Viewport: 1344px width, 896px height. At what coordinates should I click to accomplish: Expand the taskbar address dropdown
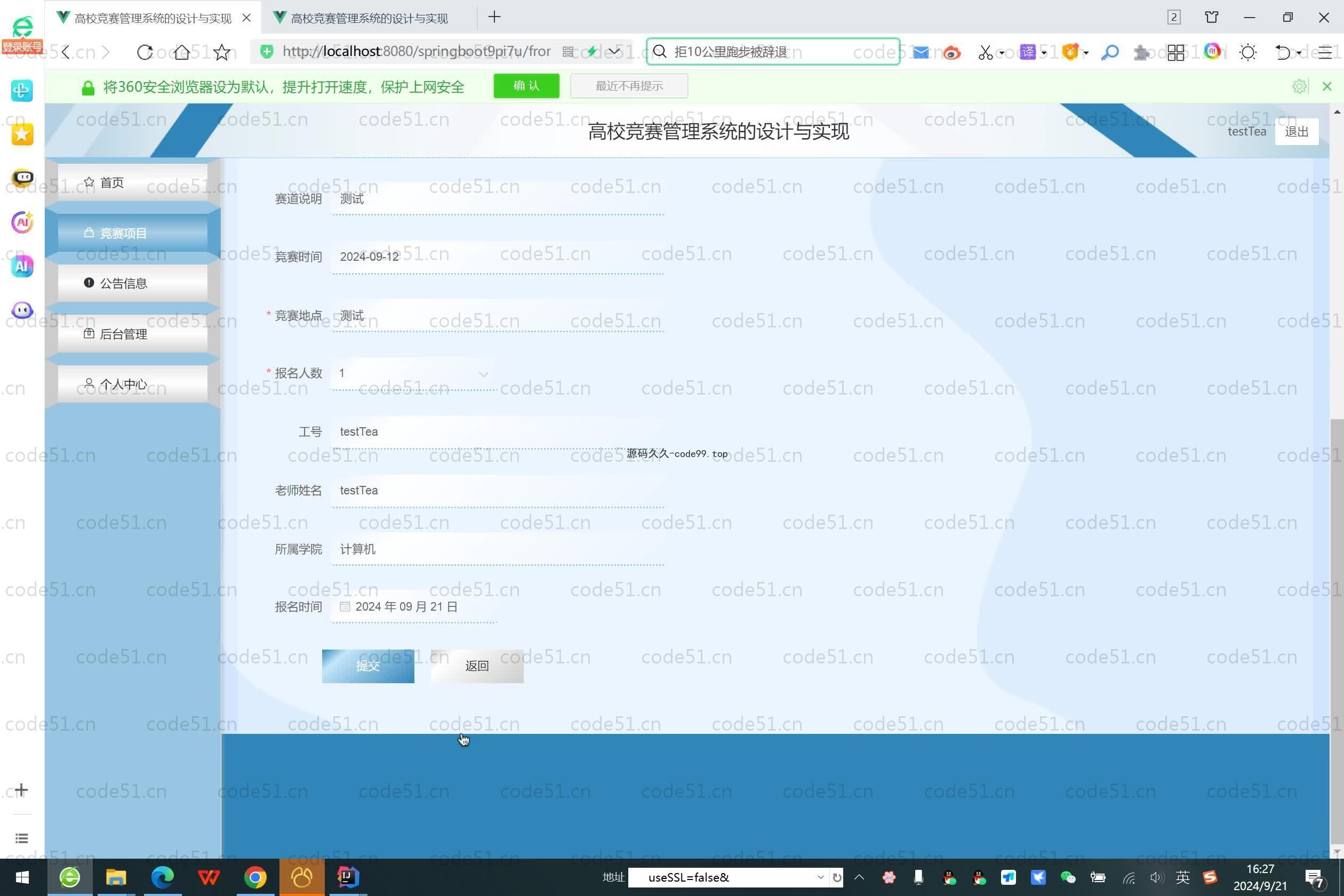[x=821, y=877]
